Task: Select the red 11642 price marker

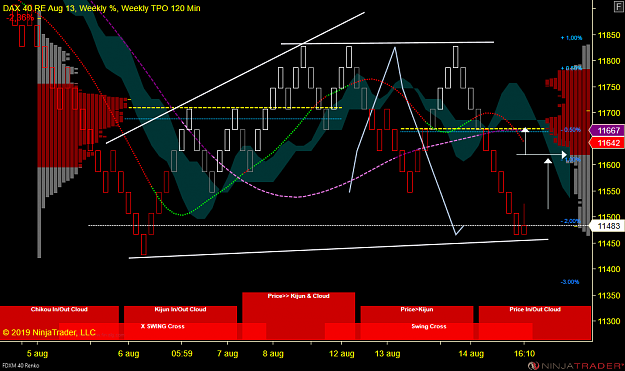Action: pyautogui.click(x=606, y=143)
